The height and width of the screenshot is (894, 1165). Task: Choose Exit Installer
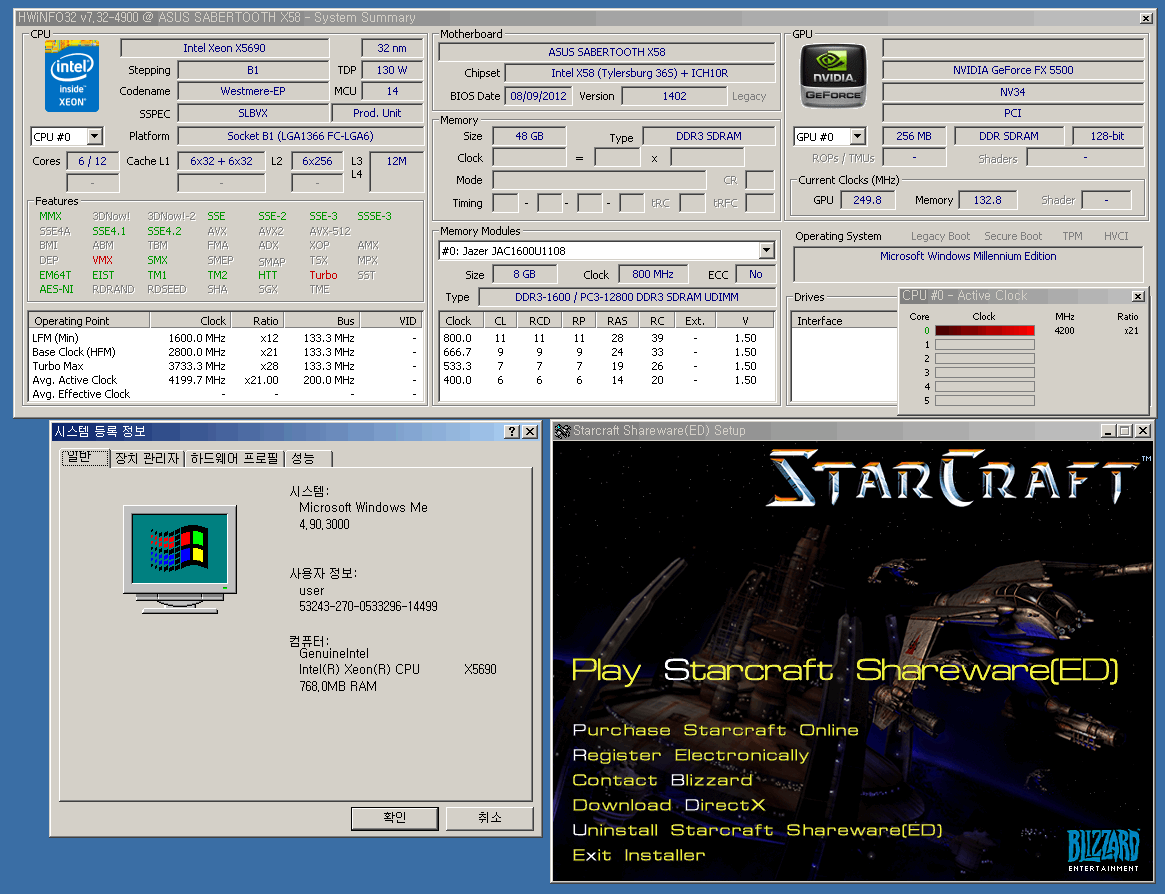tap(638, 855)
